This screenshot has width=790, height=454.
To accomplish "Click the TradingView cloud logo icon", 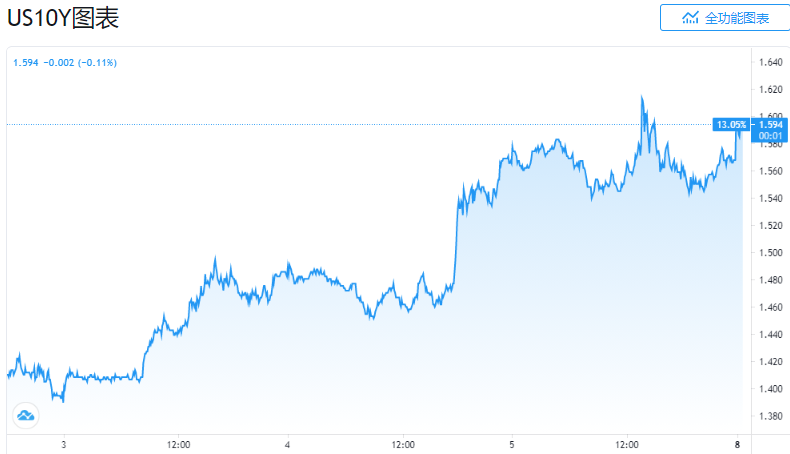I will [25, 415].
